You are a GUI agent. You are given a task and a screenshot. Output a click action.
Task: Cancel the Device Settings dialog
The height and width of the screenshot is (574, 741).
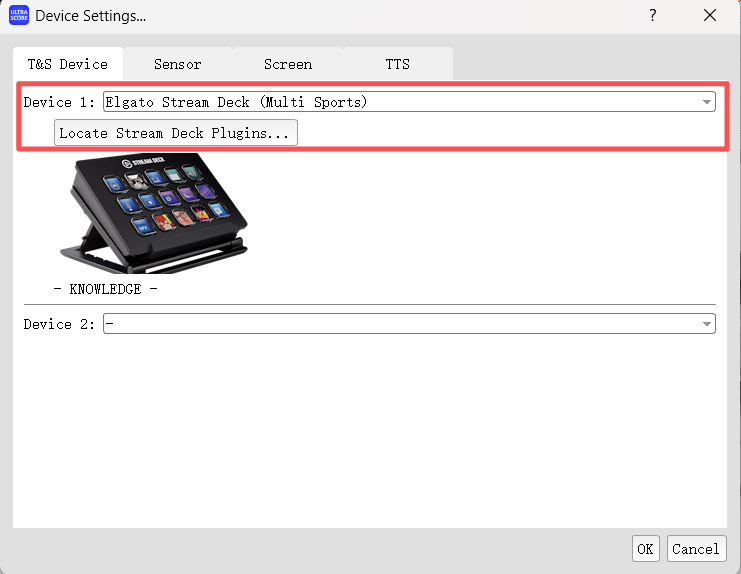pyautogui.click(x=695, y=548)
